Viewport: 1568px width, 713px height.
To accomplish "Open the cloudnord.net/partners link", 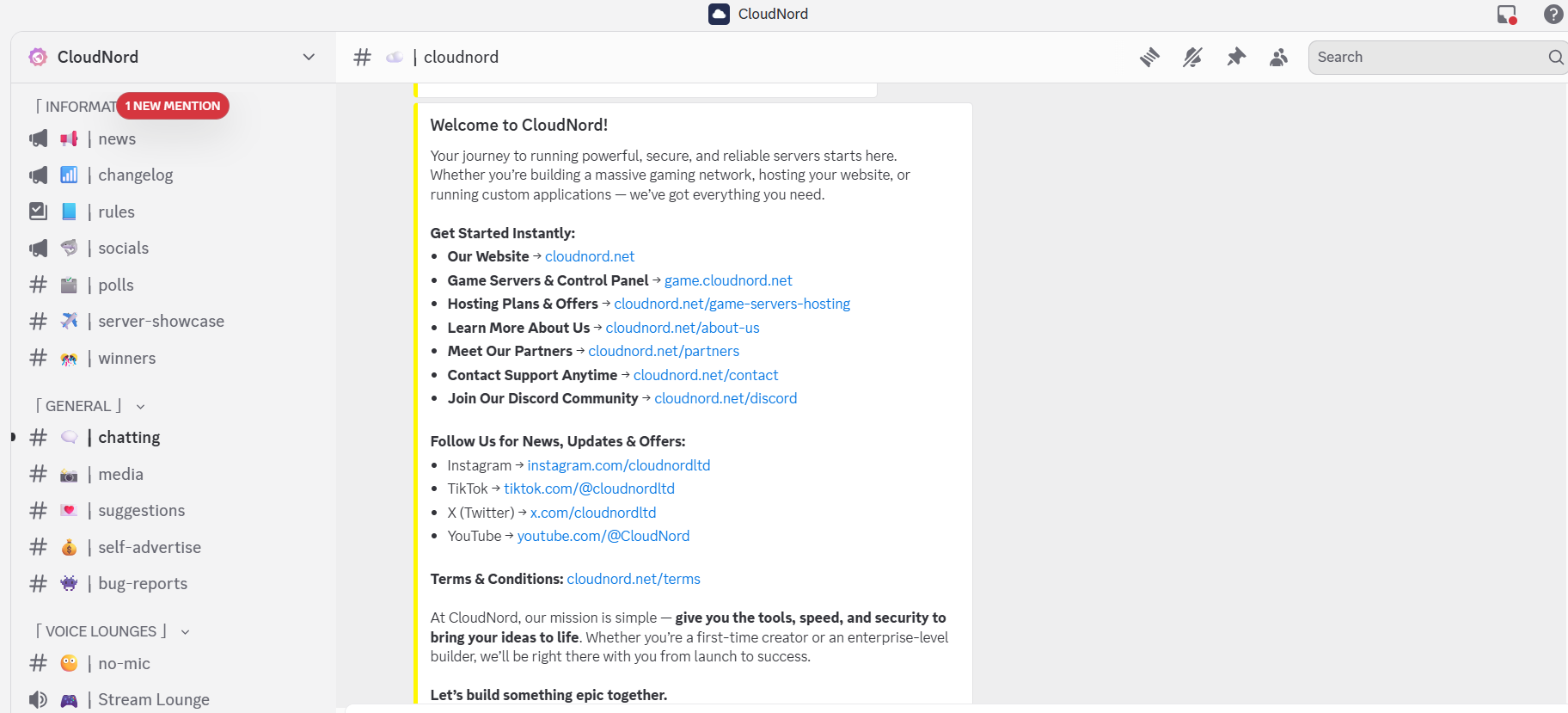I will pos(664,351).
